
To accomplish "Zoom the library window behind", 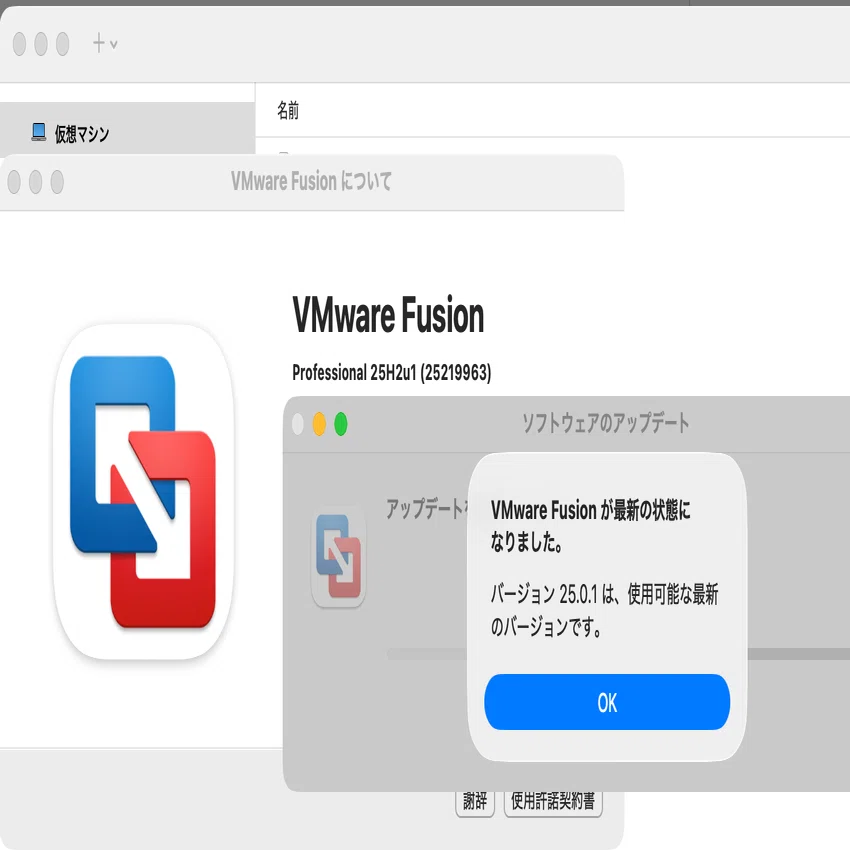I will 62,44.
